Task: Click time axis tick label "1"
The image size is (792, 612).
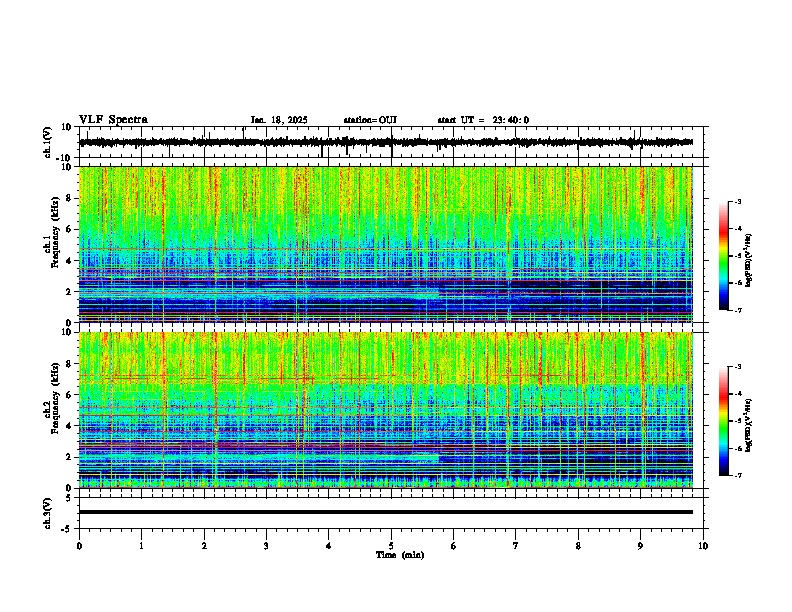Action: pyautogui.click(x=141, y=546)
